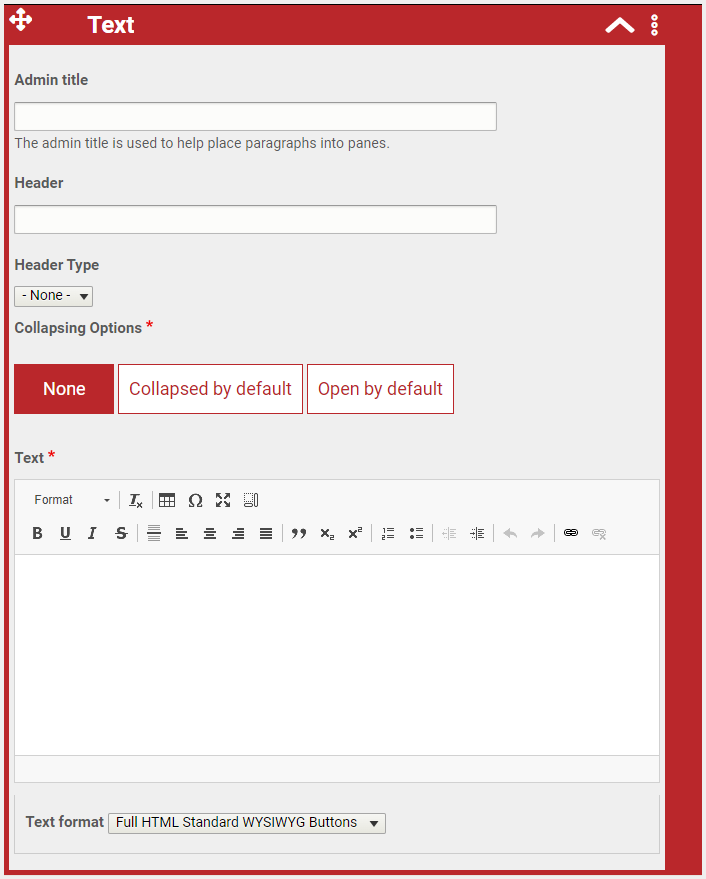Click the admin title help text
This screenshot has height=879, width=706.
(202, 144)
